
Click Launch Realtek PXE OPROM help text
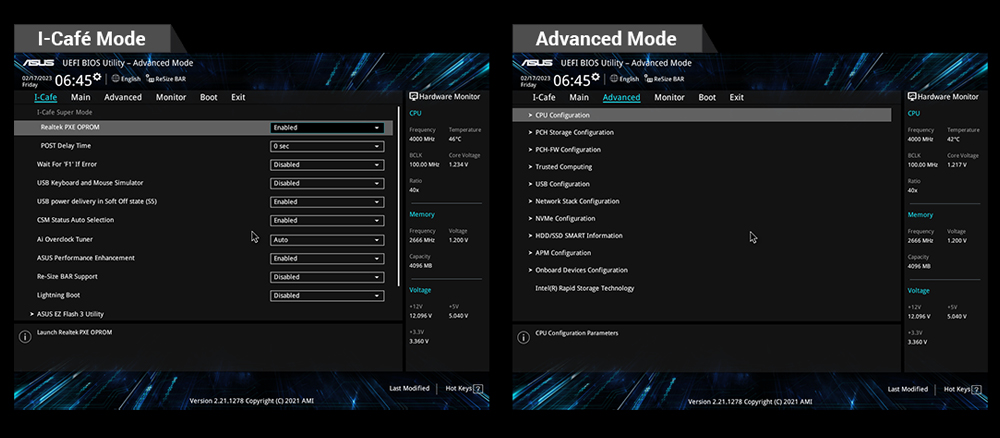pyautogui.click(x=75, y=332)
